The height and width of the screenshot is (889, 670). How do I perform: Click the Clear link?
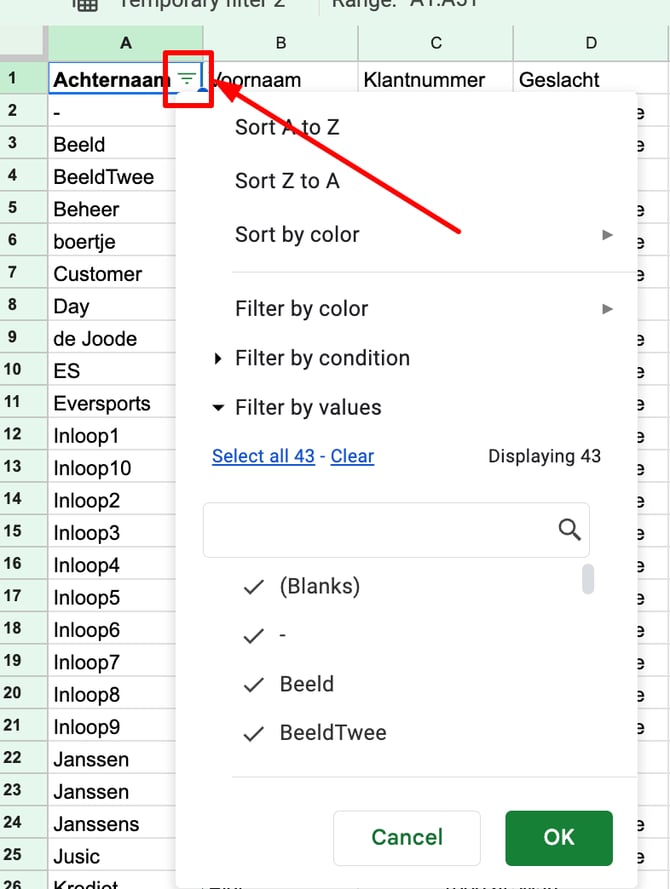(352, 456)
